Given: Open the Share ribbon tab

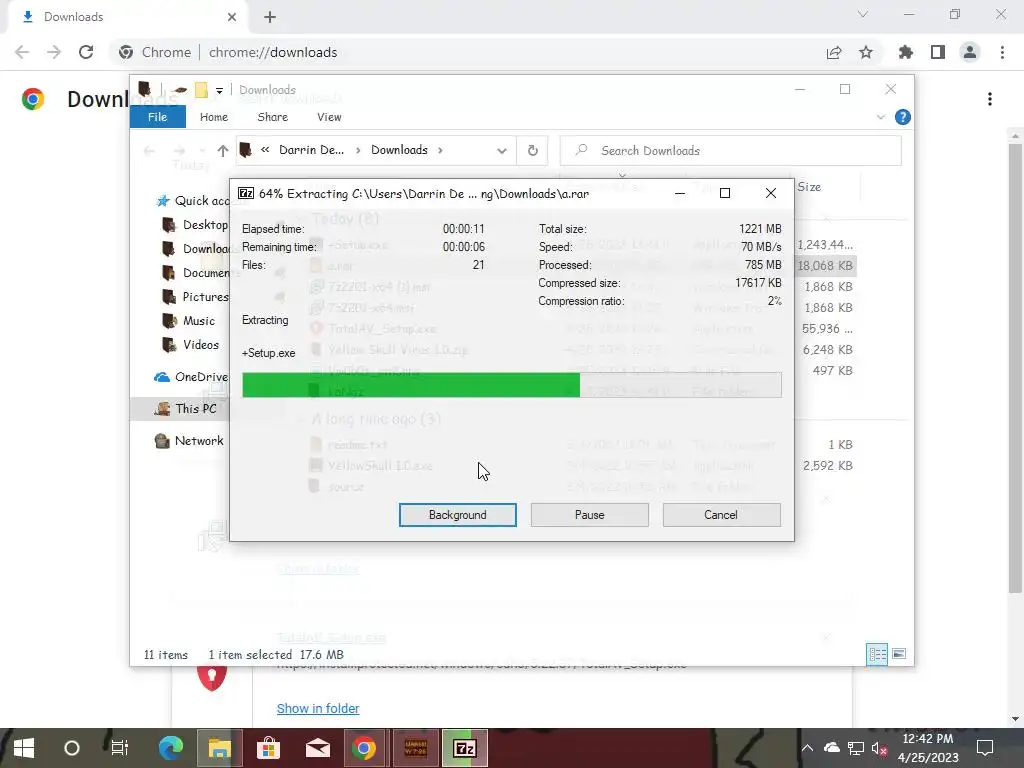Looking at the screenshot, I should [272, 117].
